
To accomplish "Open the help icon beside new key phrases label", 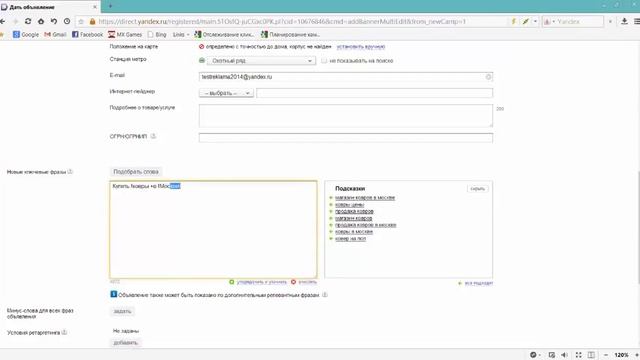I will pyautogui.click(x=70, y=171).
